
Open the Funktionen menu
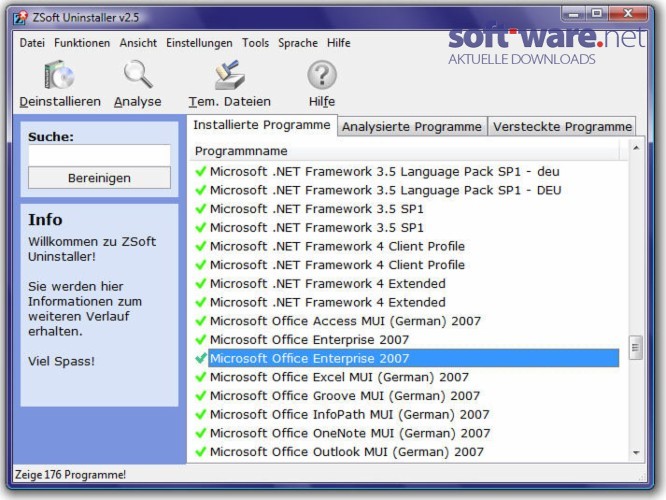tap(82, 43)
